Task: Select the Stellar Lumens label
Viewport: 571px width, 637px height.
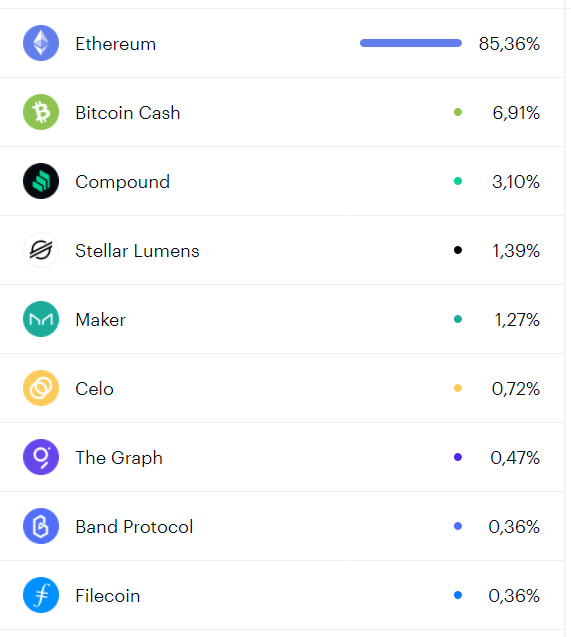Action: tap(137, 251)
